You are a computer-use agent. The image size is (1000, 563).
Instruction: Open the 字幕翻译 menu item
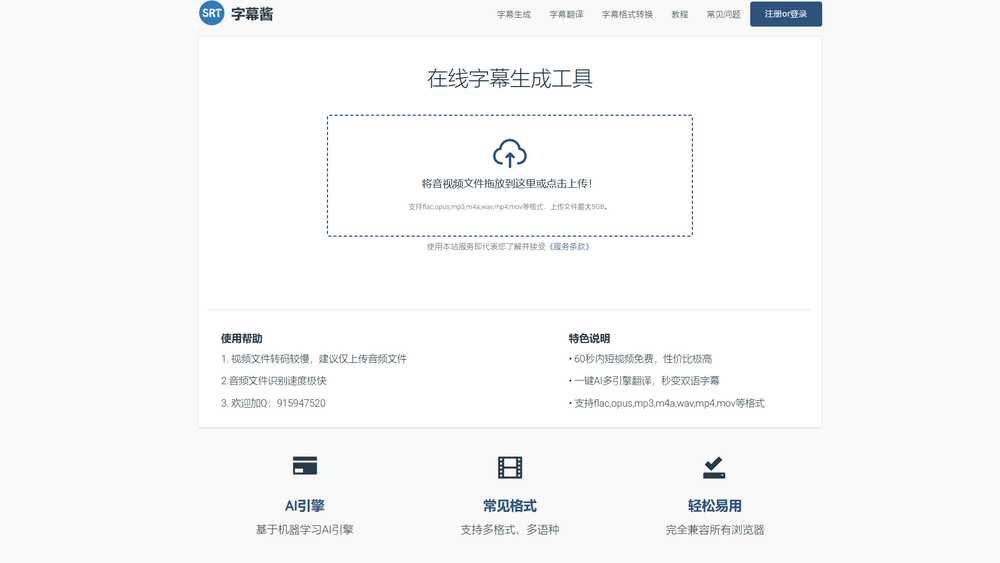566,14
